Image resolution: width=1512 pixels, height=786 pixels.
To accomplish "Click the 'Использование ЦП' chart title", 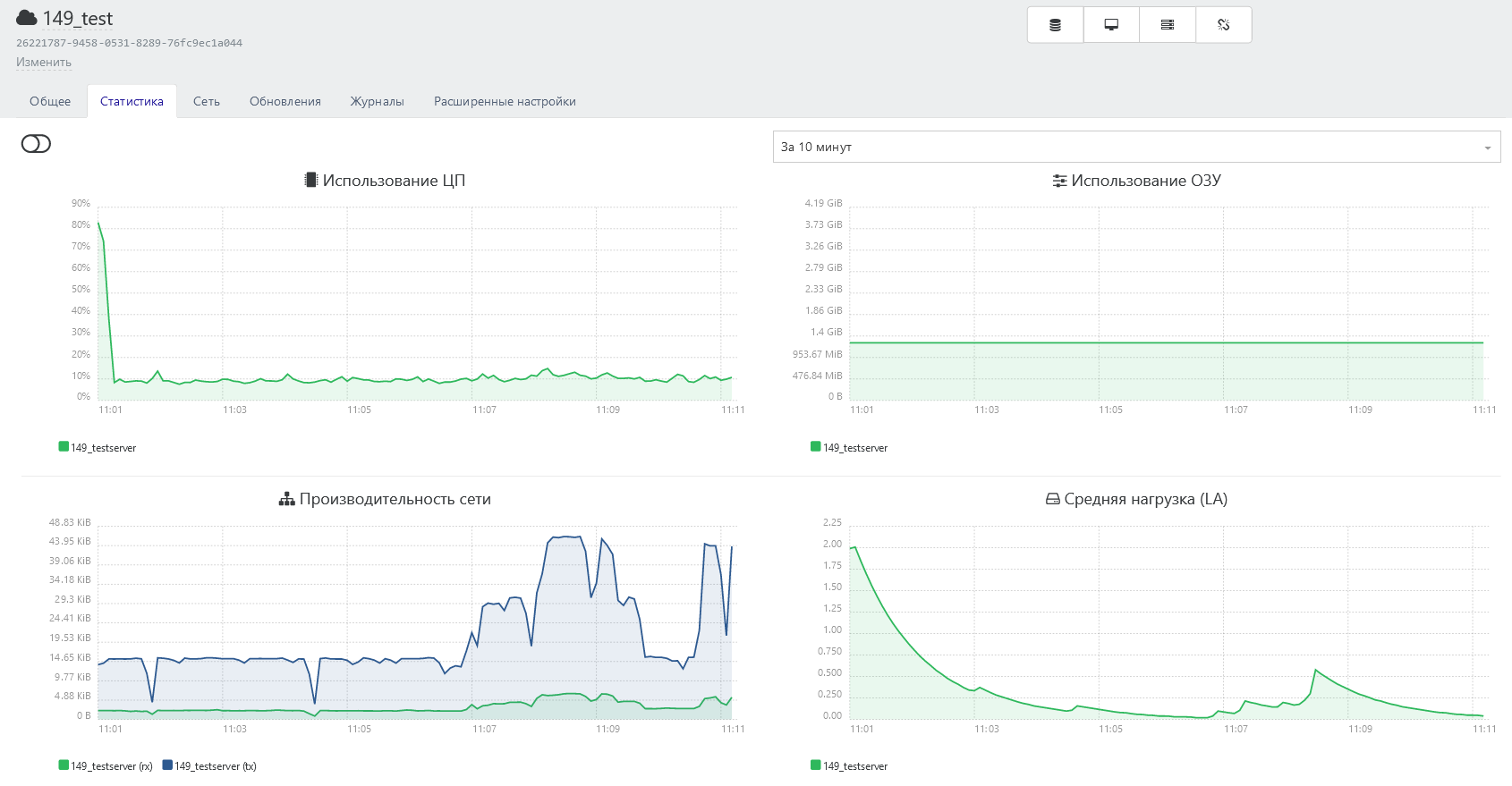I will [394, 181].
